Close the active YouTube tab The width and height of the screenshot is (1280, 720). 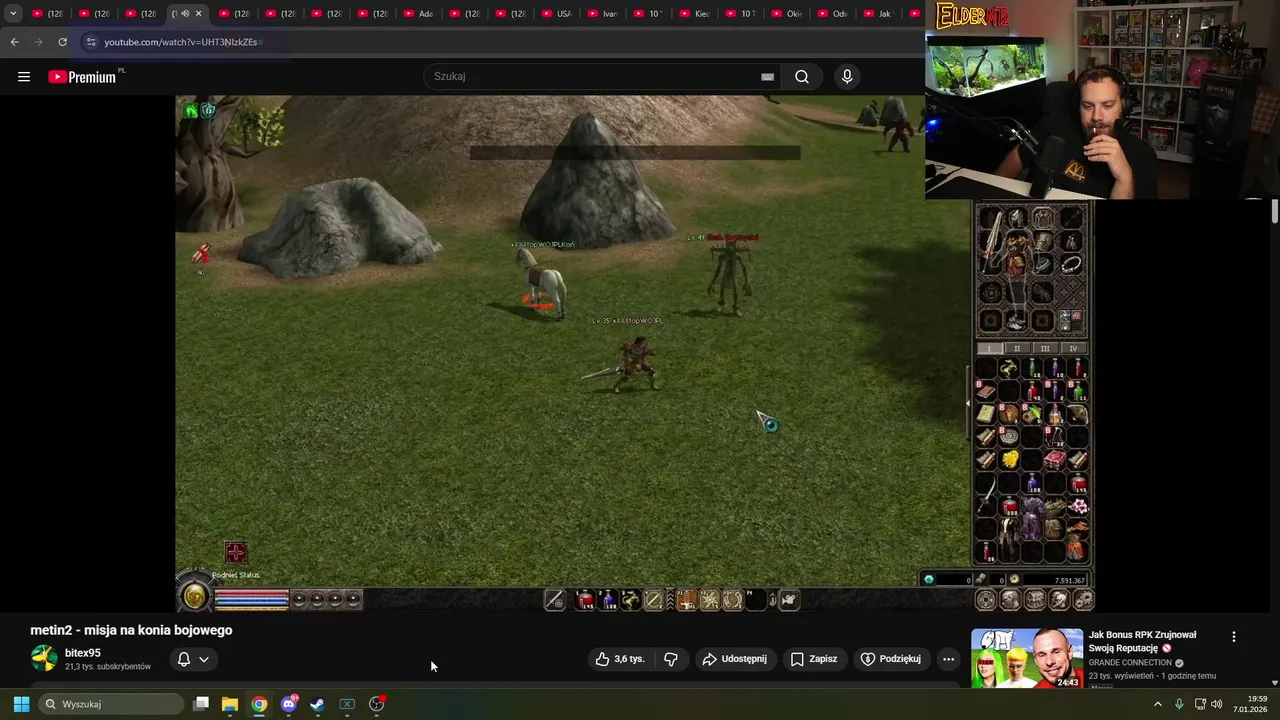(x=198, y=14)
